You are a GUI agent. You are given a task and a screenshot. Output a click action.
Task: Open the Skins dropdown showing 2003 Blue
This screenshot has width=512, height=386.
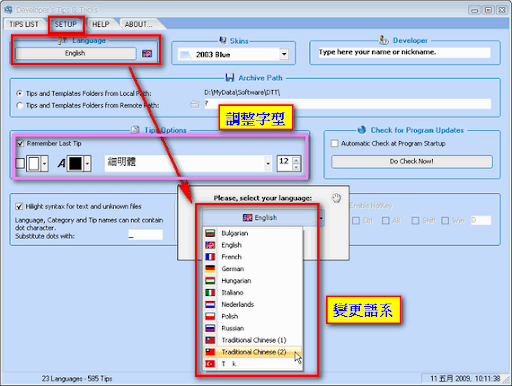coord(284,54)
